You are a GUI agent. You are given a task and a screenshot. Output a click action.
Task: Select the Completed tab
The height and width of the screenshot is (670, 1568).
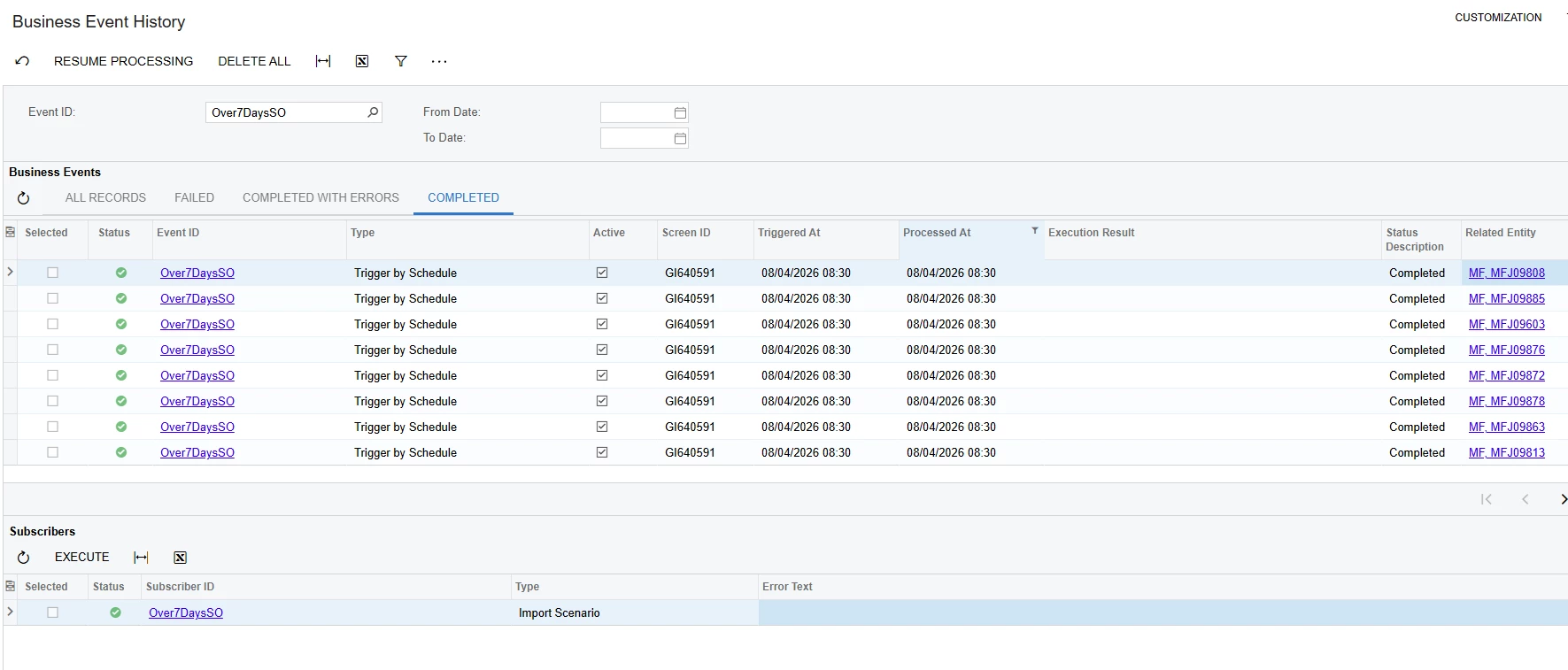click(x=463, y=198)
